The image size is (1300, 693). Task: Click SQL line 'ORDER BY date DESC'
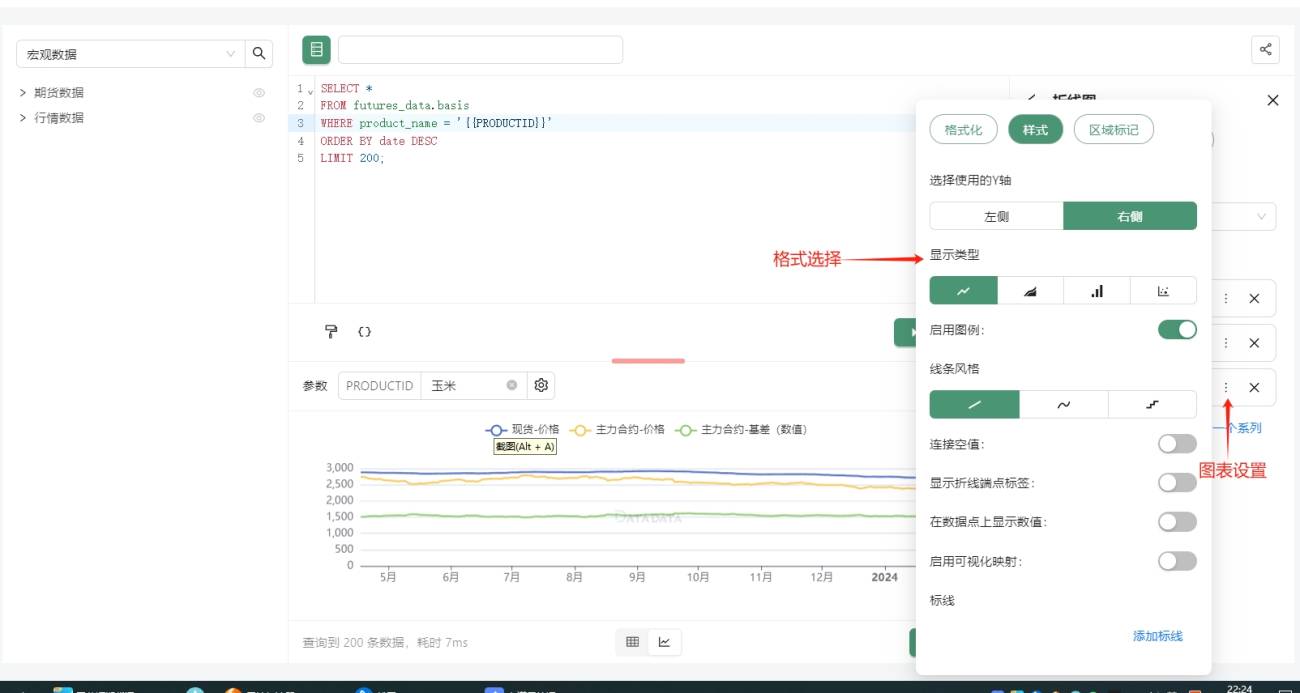tap(378, 142)
